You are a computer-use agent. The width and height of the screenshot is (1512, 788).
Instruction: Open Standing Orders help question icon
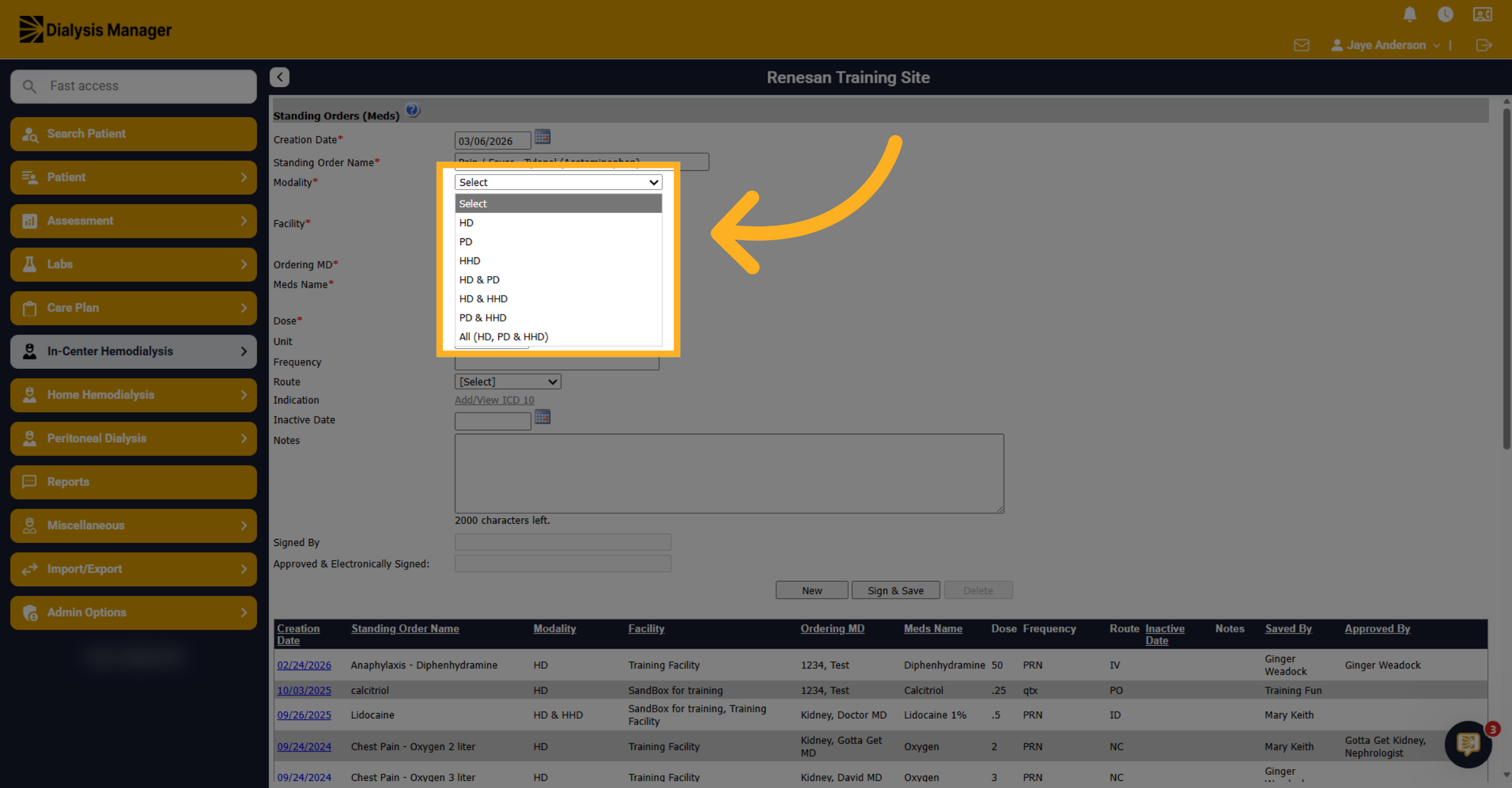coord(413,110)
